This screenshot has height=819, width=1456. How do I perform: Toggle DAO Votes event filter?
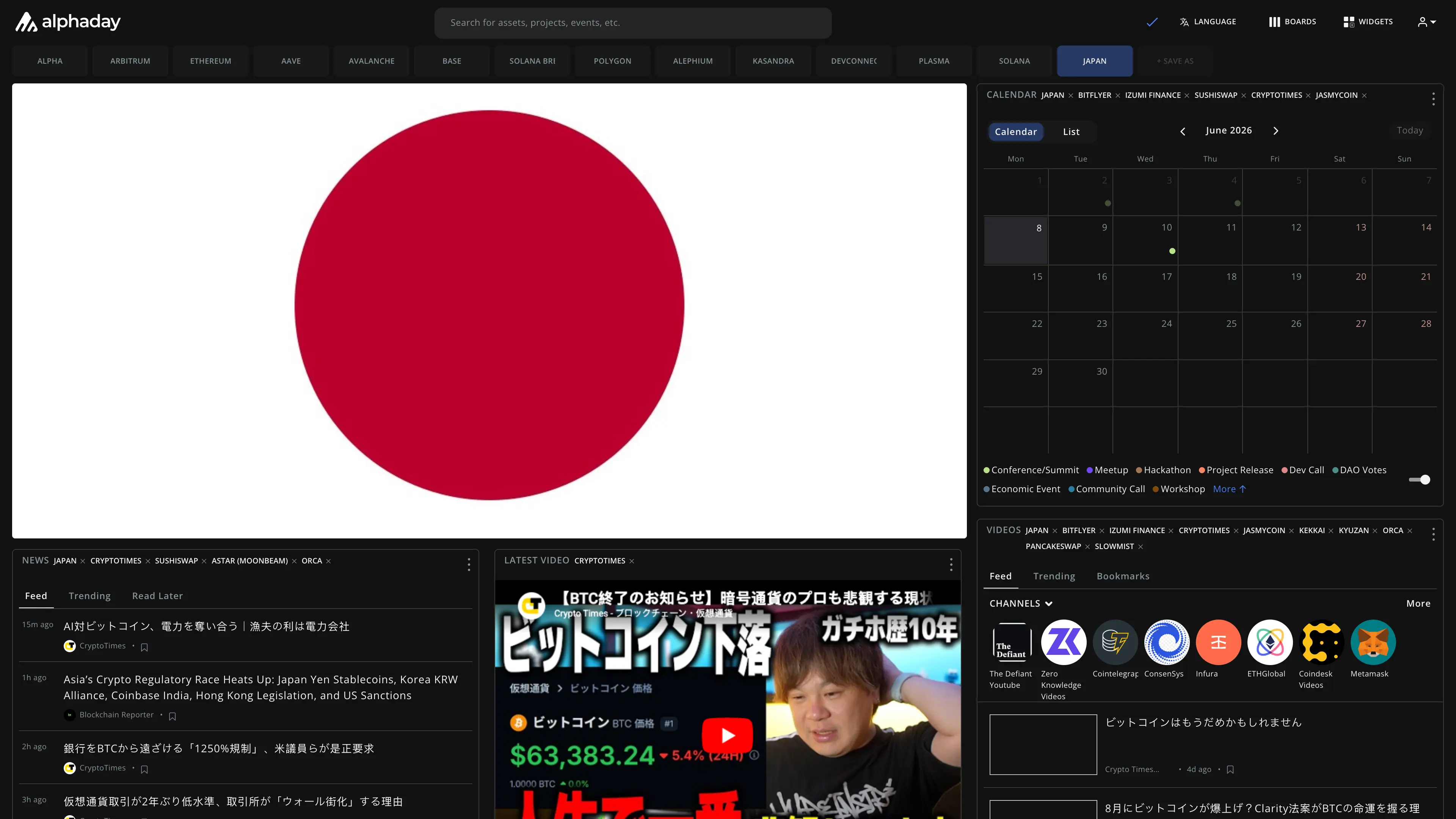pos(1359,470)
